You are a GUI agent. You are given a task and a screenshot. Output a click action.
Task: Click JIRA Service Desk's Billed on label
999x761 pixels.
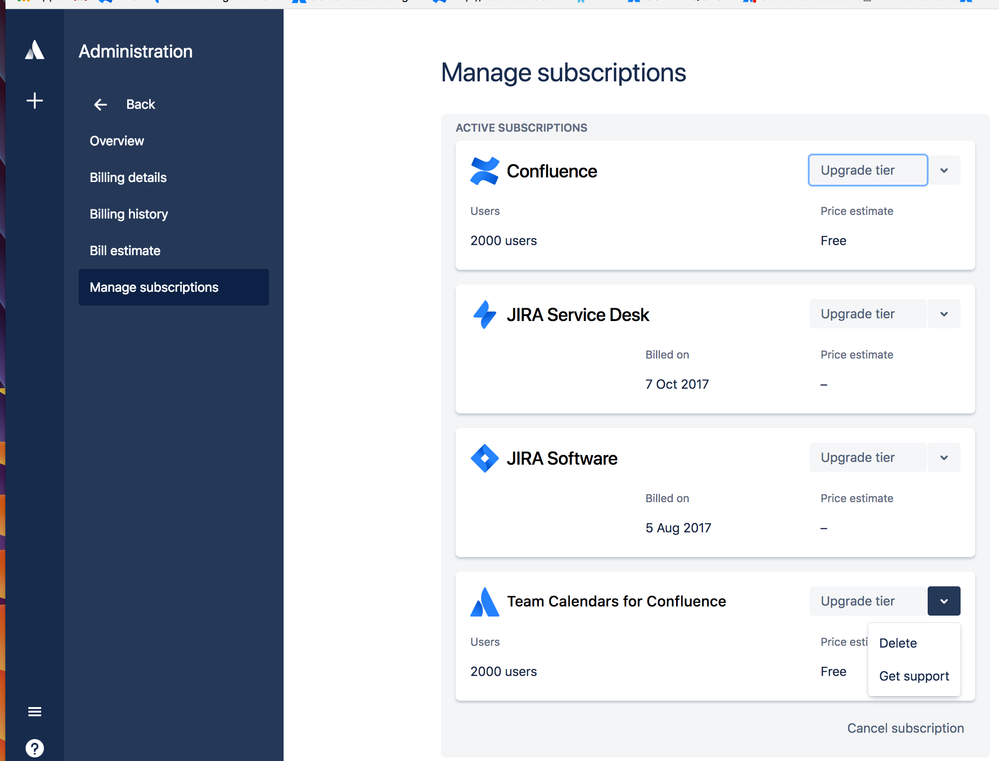tap(667, 355)
